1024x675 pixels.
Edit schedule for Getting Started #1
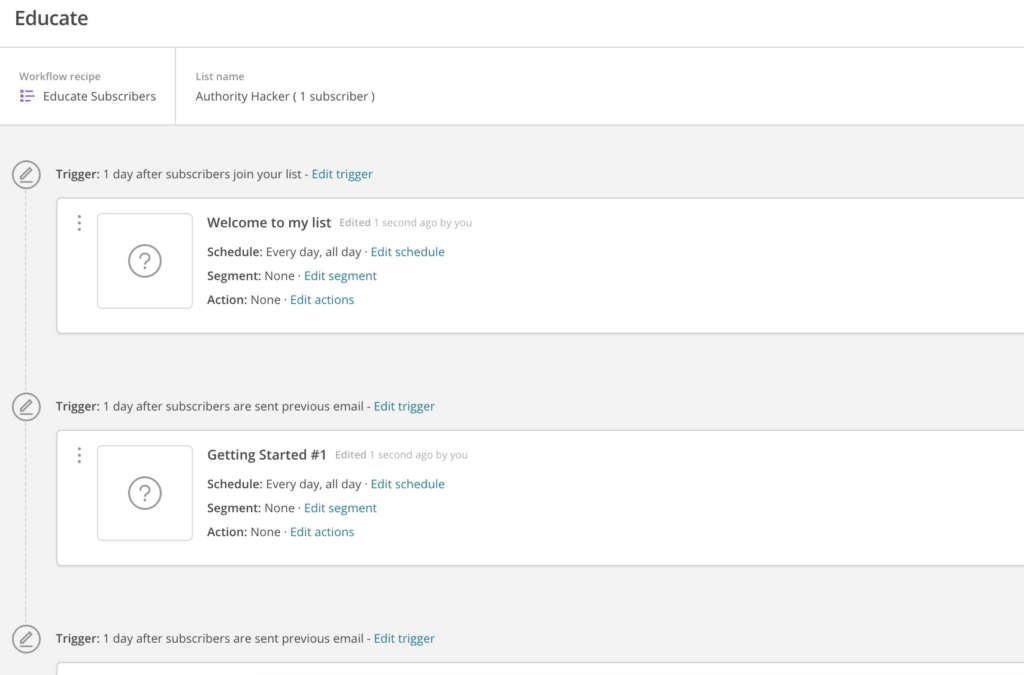408,484
